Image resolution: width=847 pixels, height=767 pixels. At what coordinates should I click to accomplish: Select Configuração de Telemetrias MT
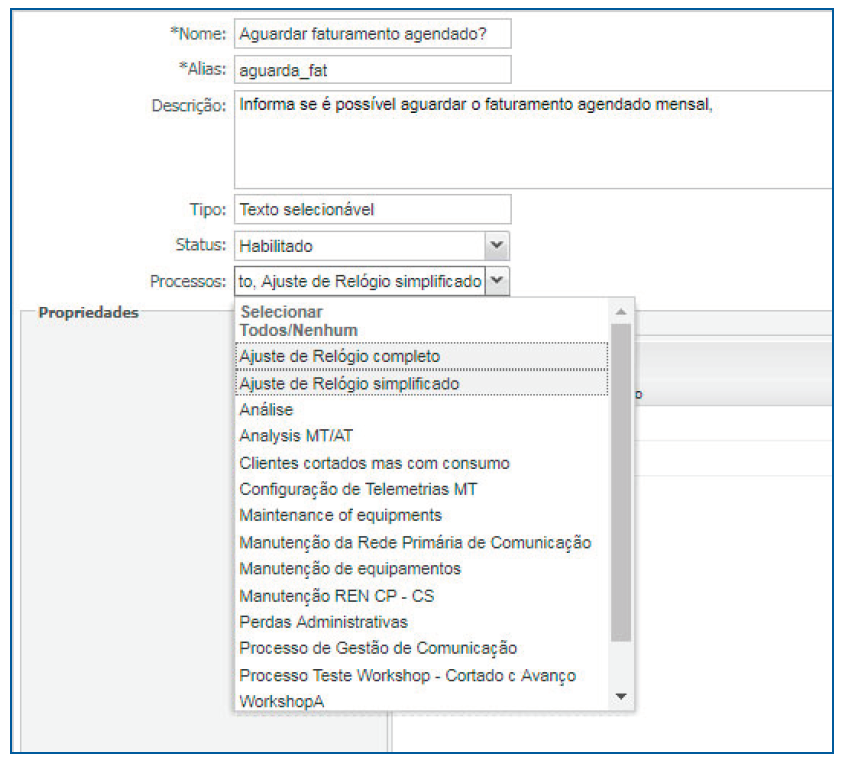358,489
